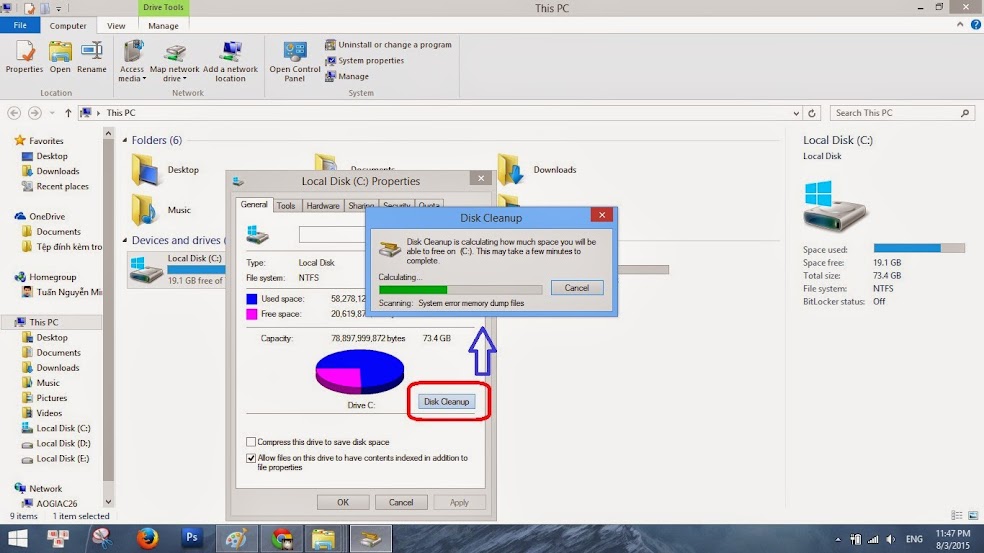This screenshot has width=984, height=553.
Task: Open Firefox from the taskbar
Action: pyautogui.click(x=147, y=539)
